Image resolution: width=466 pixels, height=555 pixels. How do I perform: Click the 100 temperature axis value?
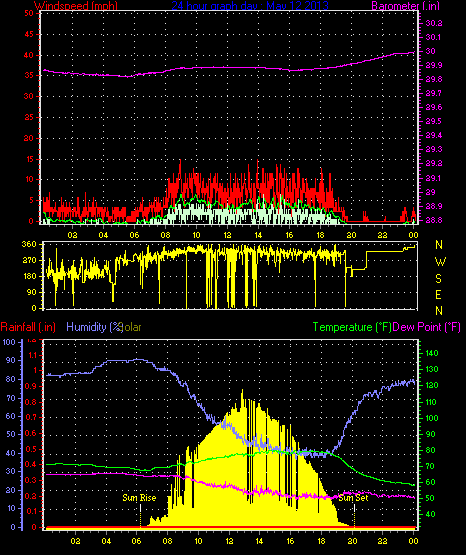432,418
